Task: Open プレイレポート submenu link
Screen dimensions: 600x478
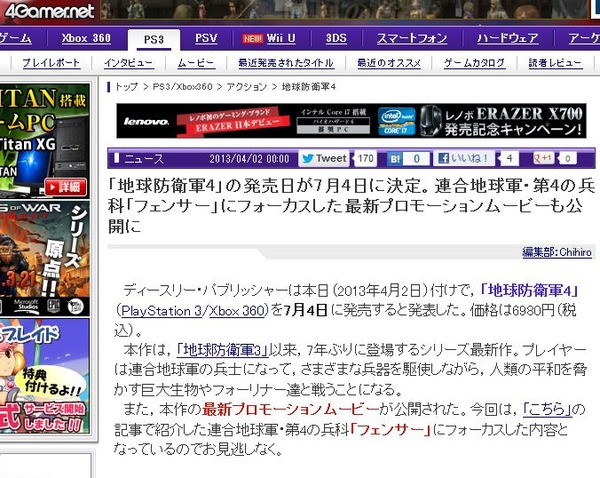Action: click(x=51, y=63)
